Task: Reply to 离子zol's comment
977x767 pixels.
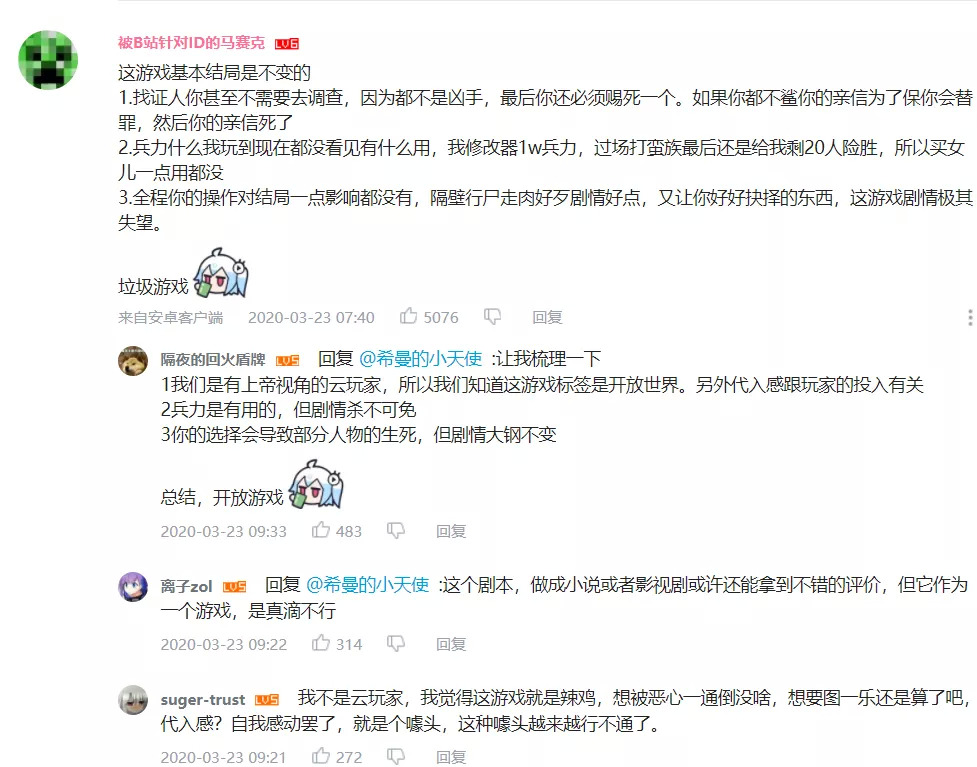Action: pyautogui.click(x=450, y=644)
